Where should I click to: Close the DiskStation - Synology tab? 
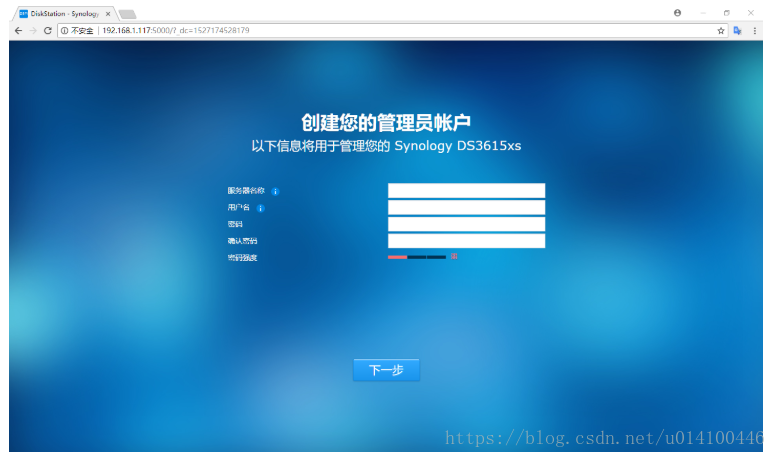108,14
